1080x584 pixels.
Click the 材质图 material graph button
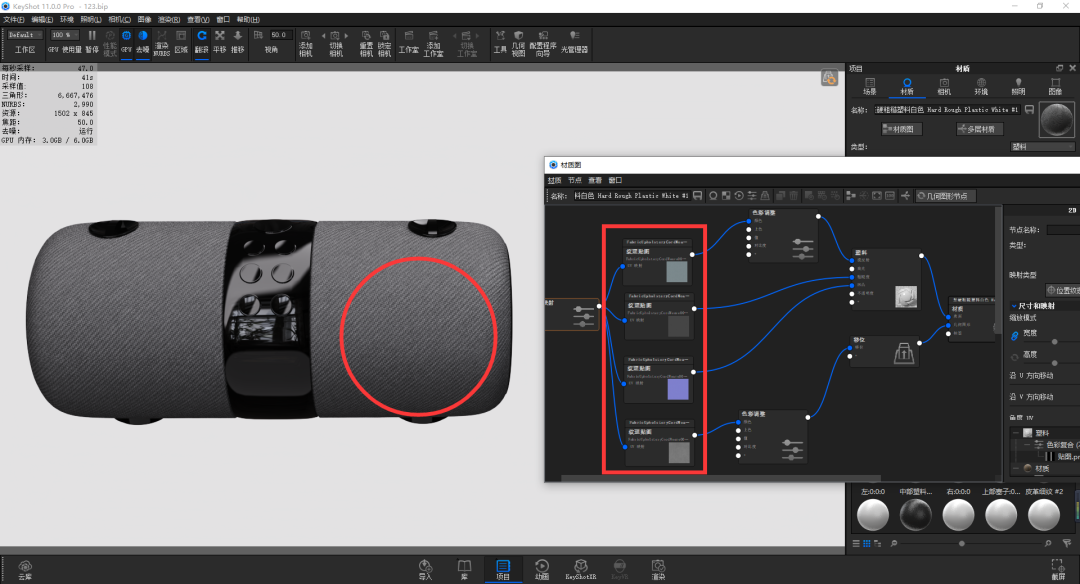(x=902, y=129)
